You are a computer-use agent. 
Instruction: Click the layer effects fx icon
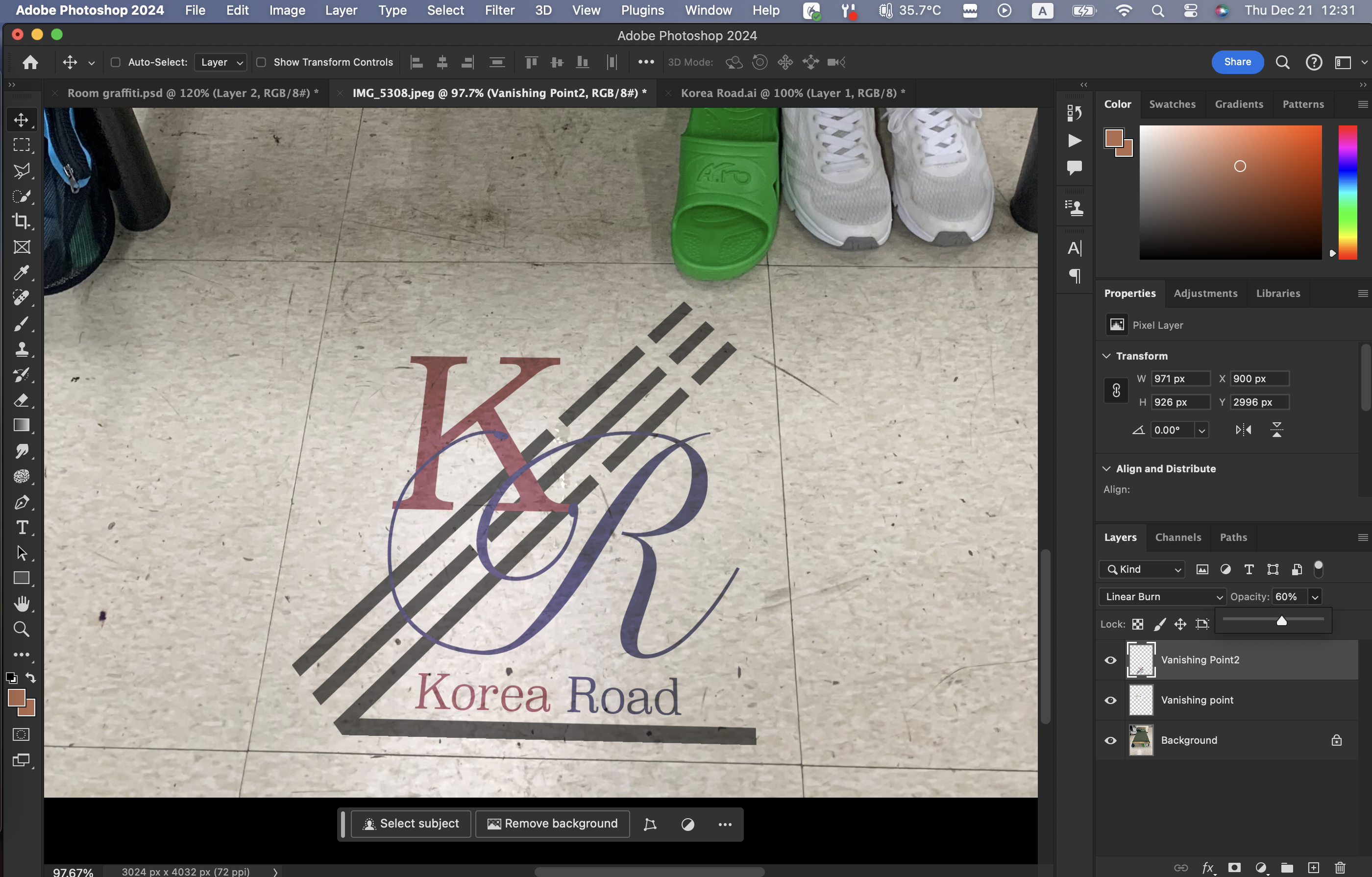pyautogui.click(x=1207, y=867)
